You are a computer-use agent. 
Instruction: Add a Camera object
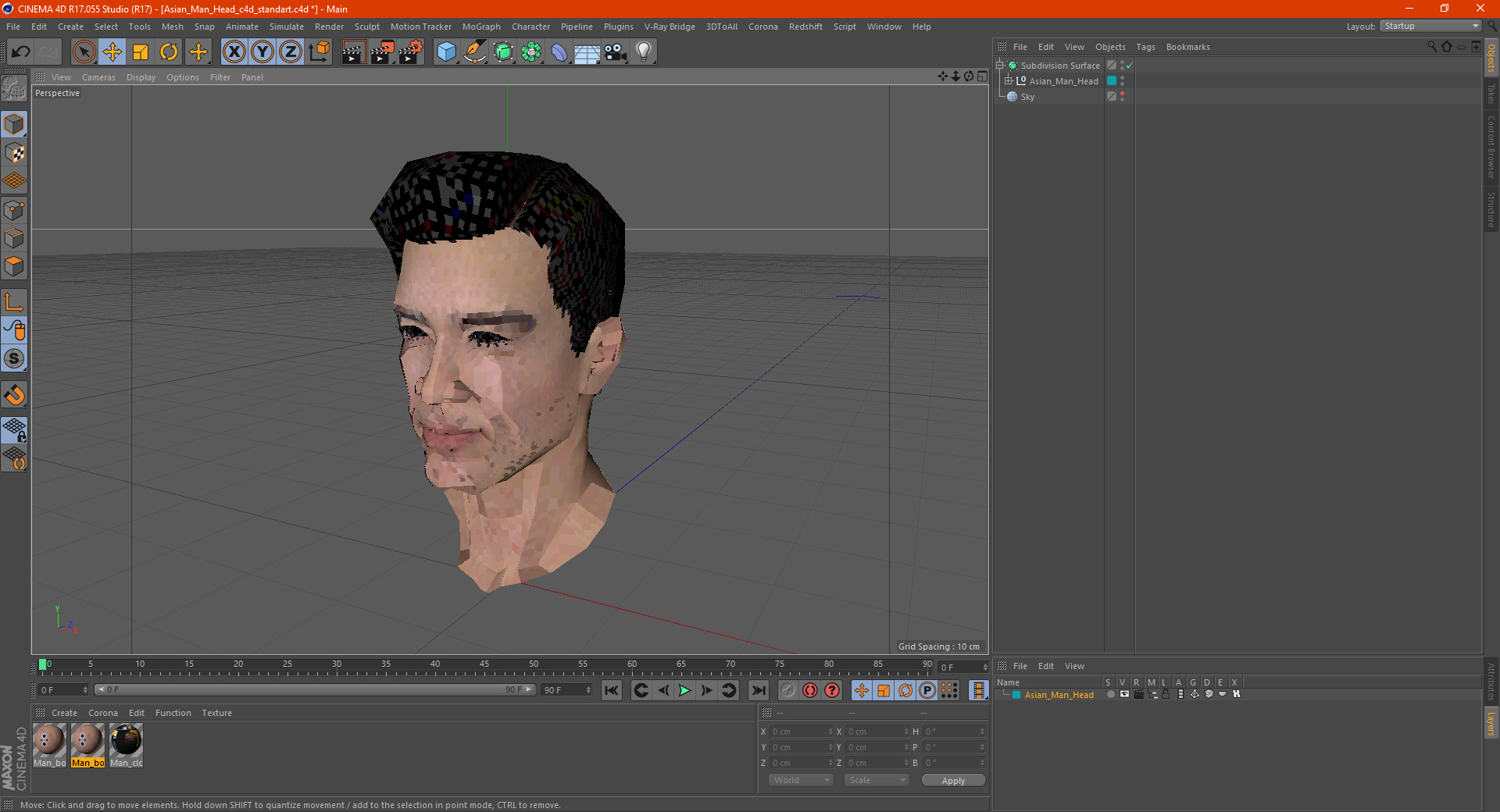(616, 52)
